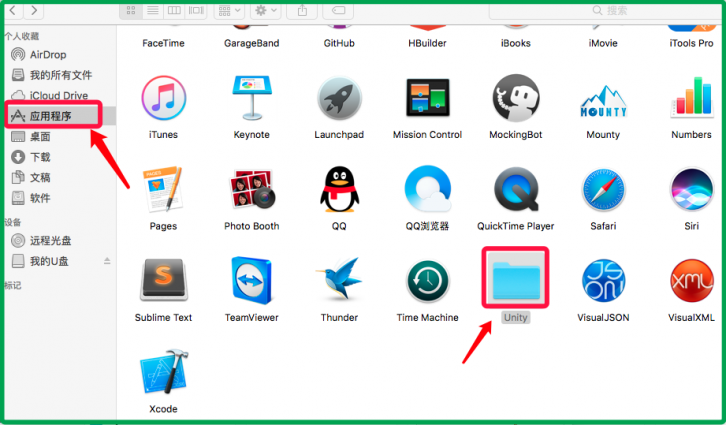Click the Photo Booth icon
Viewport: 726px width, 425px height.
click(251, 189)
